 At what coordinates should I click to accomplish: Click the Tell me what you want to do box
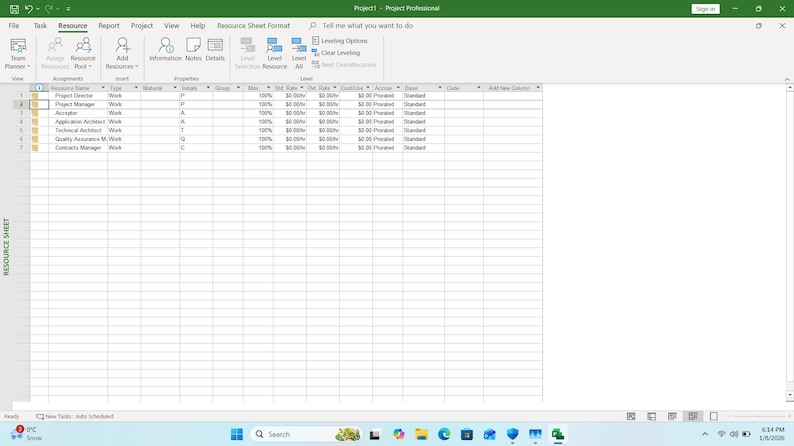coord(367,25)
